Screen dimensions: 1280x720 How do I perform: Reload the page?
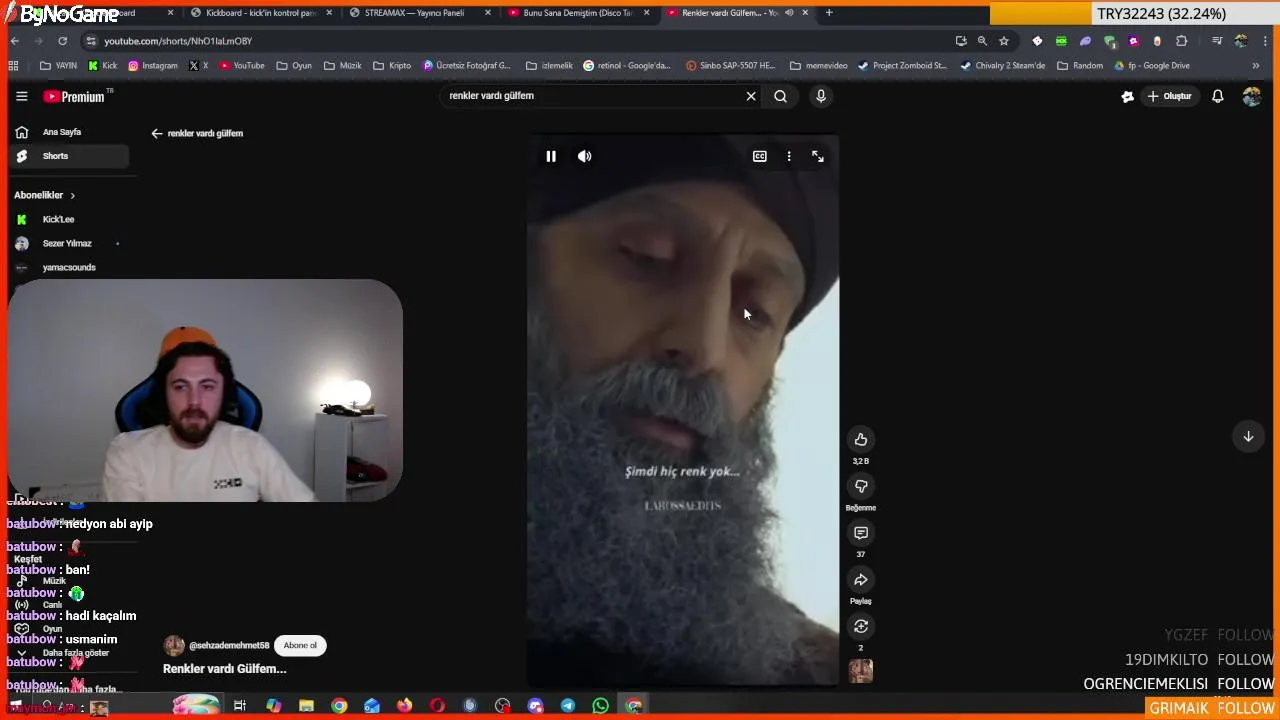tap(62, 41)
